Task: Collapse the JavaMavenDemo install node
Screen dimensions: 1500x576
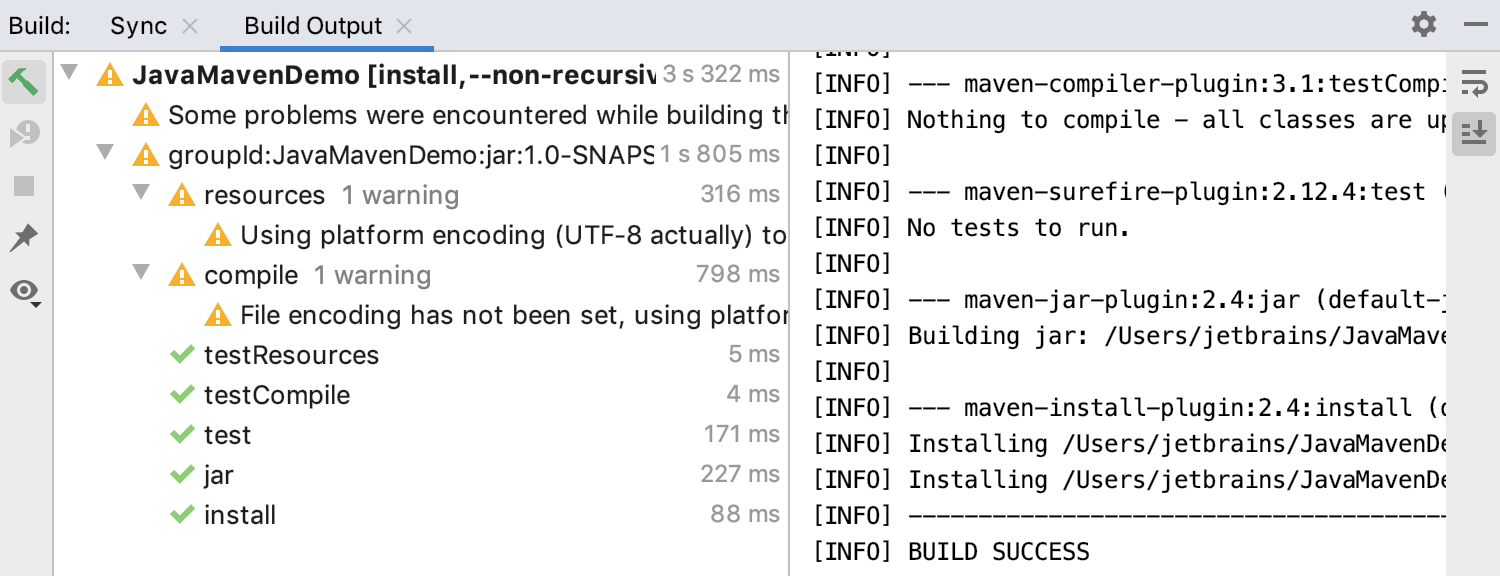Action: pyautogui.click(x=68, y=72)
